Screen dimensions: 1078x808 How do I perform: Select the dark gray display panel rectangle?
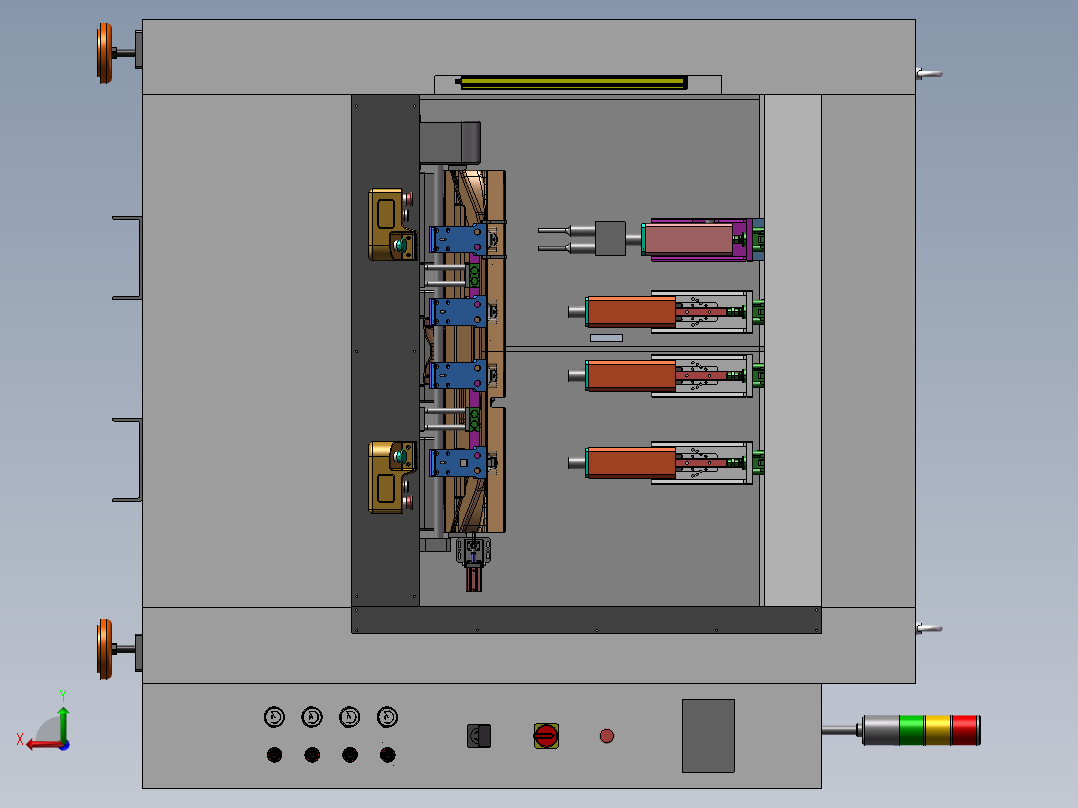[x=708, y=735]
